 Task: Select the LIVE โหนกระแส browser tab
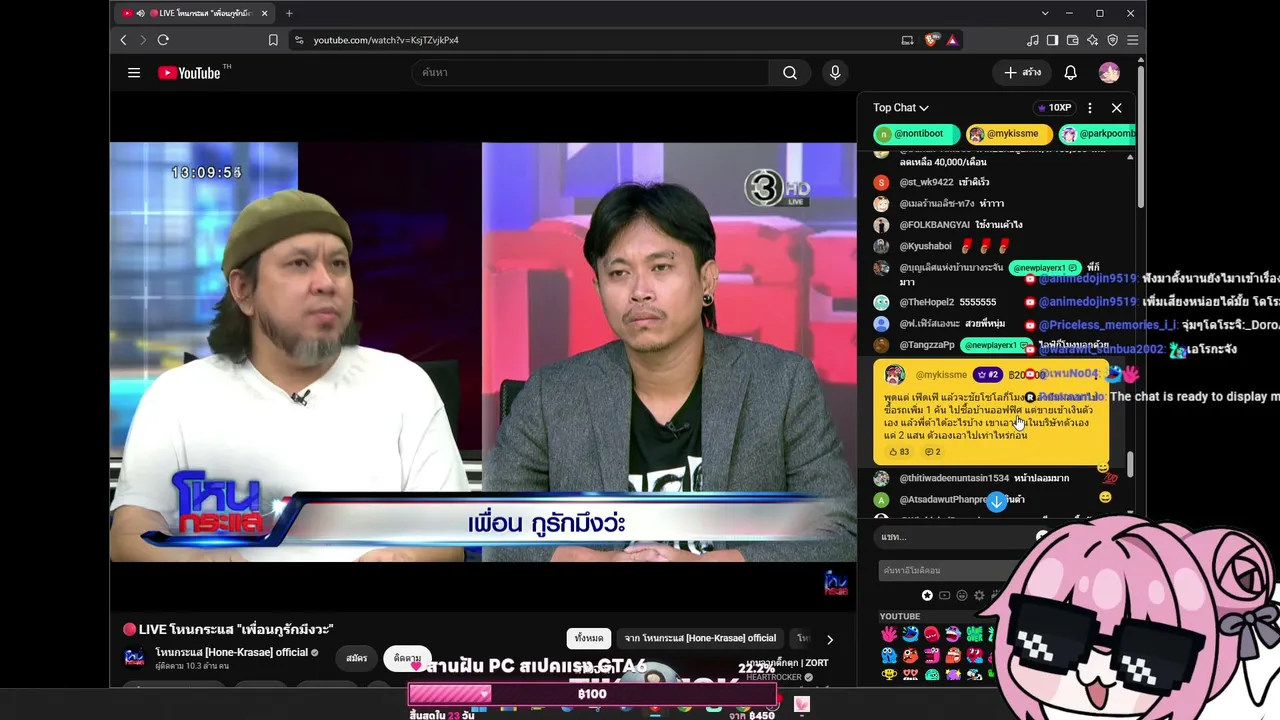coord(194,13)
